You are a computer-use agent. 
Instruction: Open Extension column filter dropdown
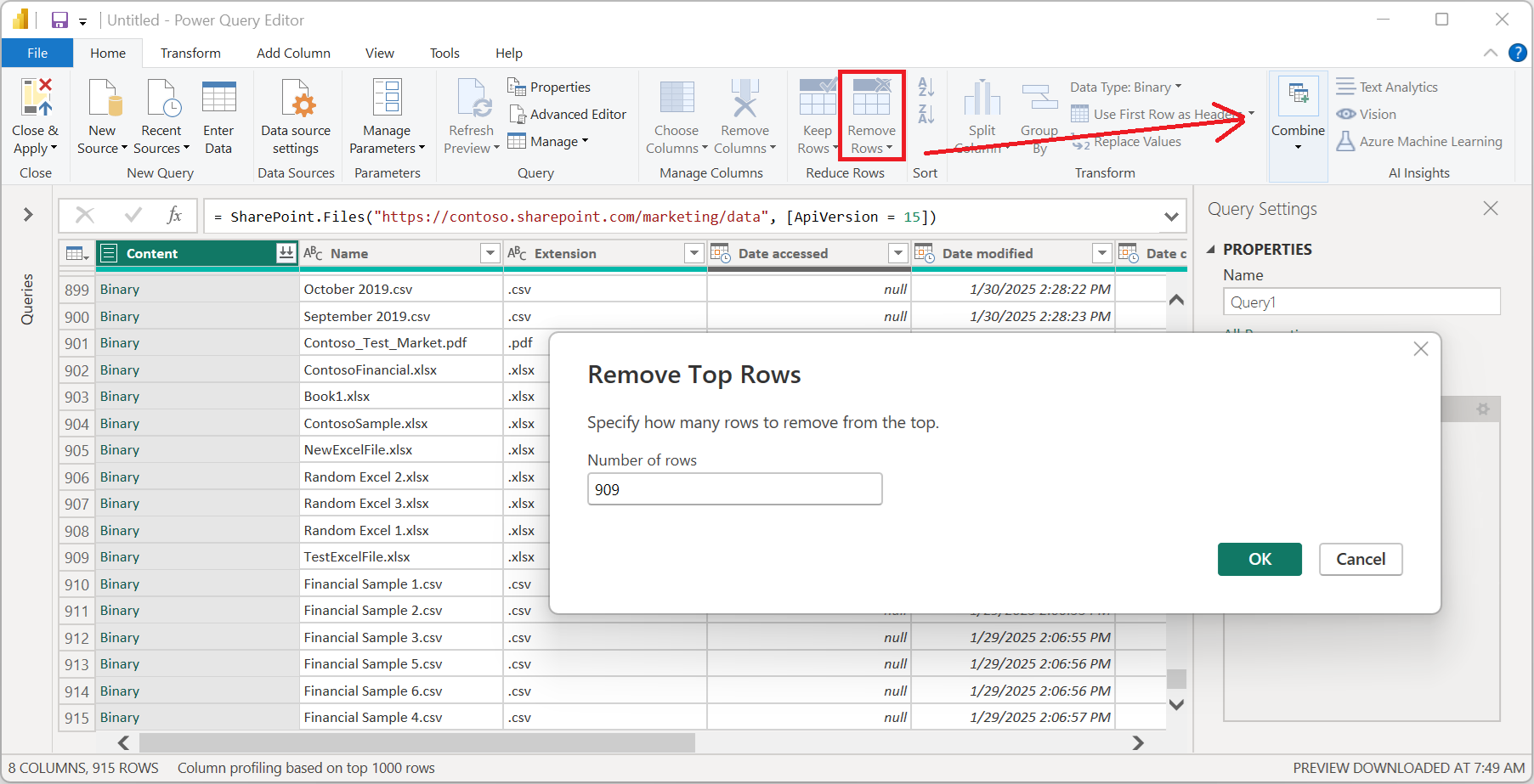[x=694, y=253]
